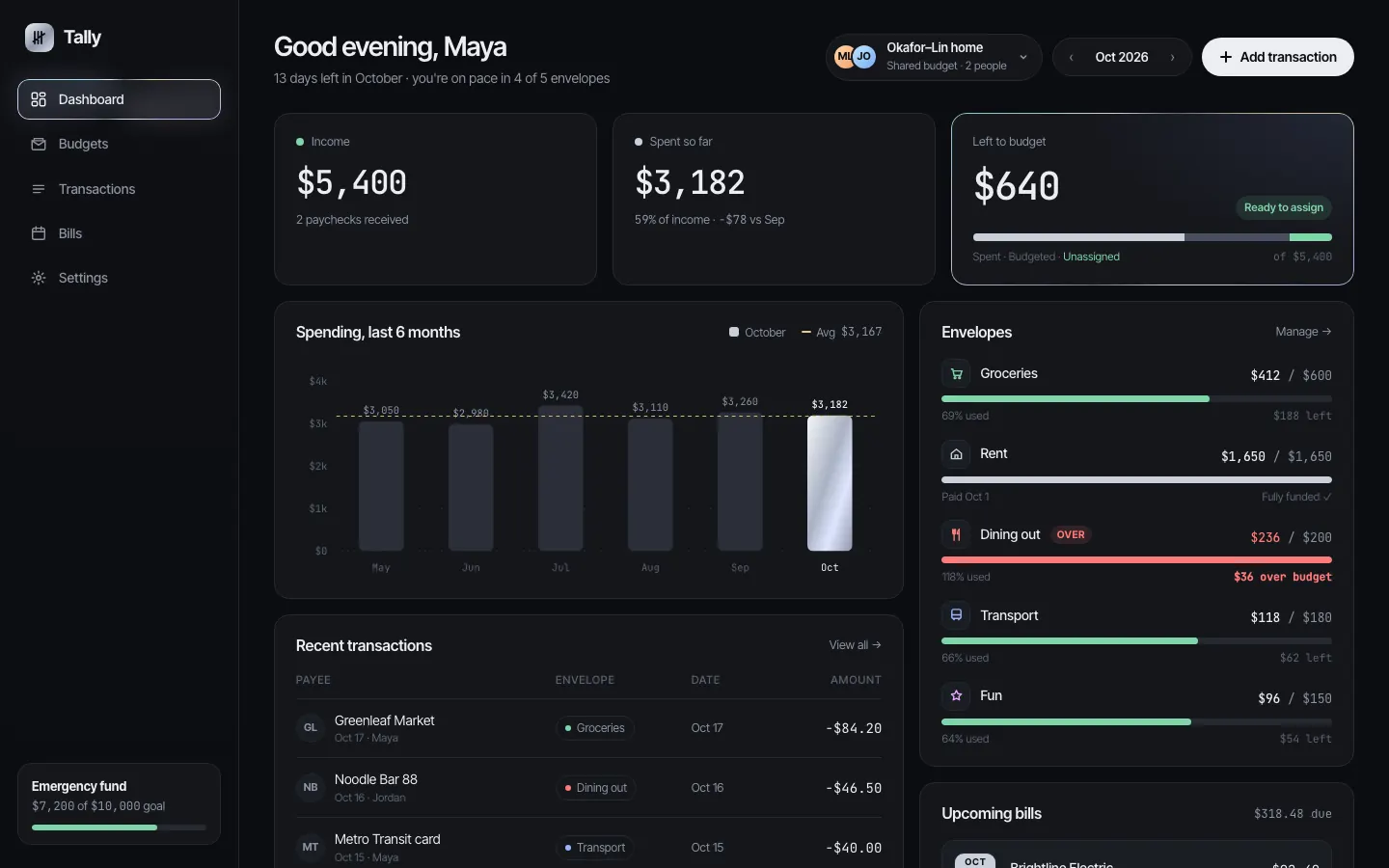Select the highlighted Oct bar in chart
Image resolution: width=1389 pixels, height=868 pixels.
coord(830,483)
